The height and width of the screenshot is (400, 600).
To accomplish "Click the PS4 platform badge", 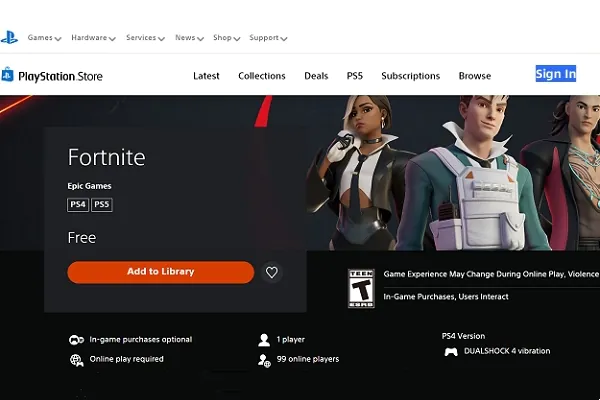I will pyautogui.click(x=78, y=204).
